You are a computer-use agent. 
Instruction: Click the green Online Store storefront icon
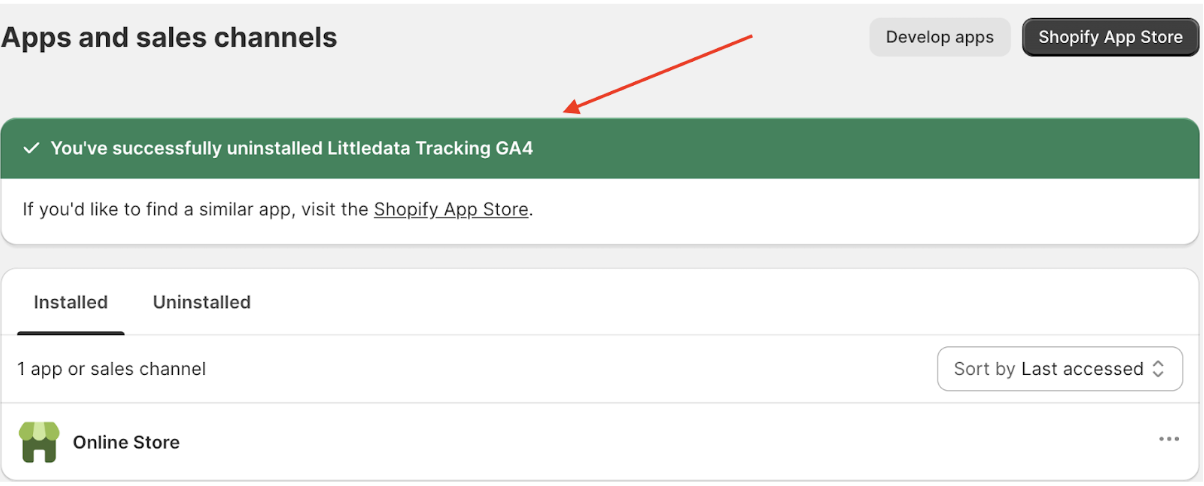[x=39, y=442]
